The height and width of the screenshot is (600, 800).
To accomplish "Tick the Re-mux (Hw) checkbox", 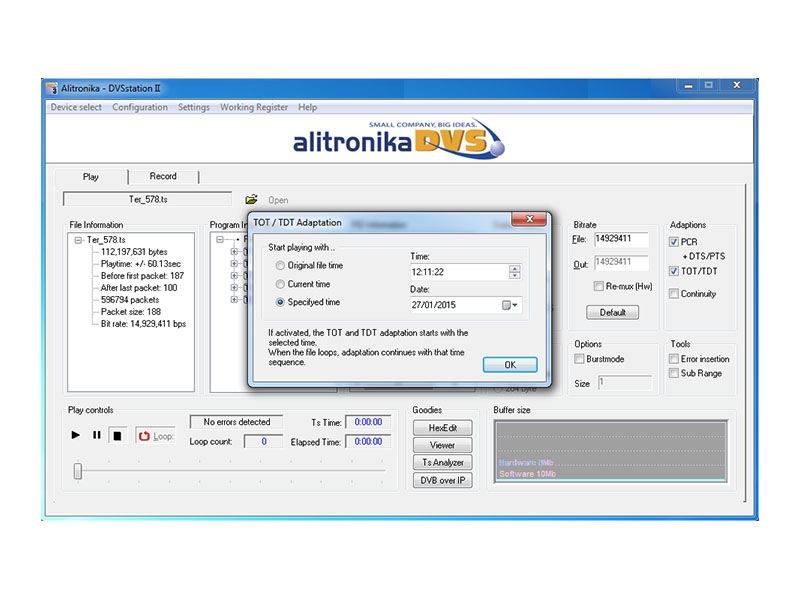I will tap(599, 286).
